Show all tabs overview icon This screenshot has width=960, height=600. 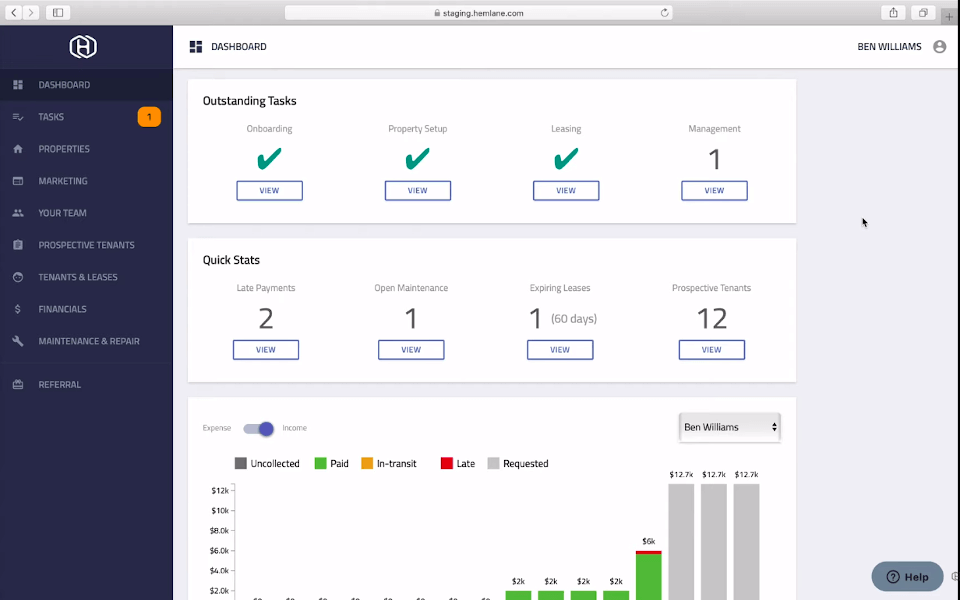923,12
